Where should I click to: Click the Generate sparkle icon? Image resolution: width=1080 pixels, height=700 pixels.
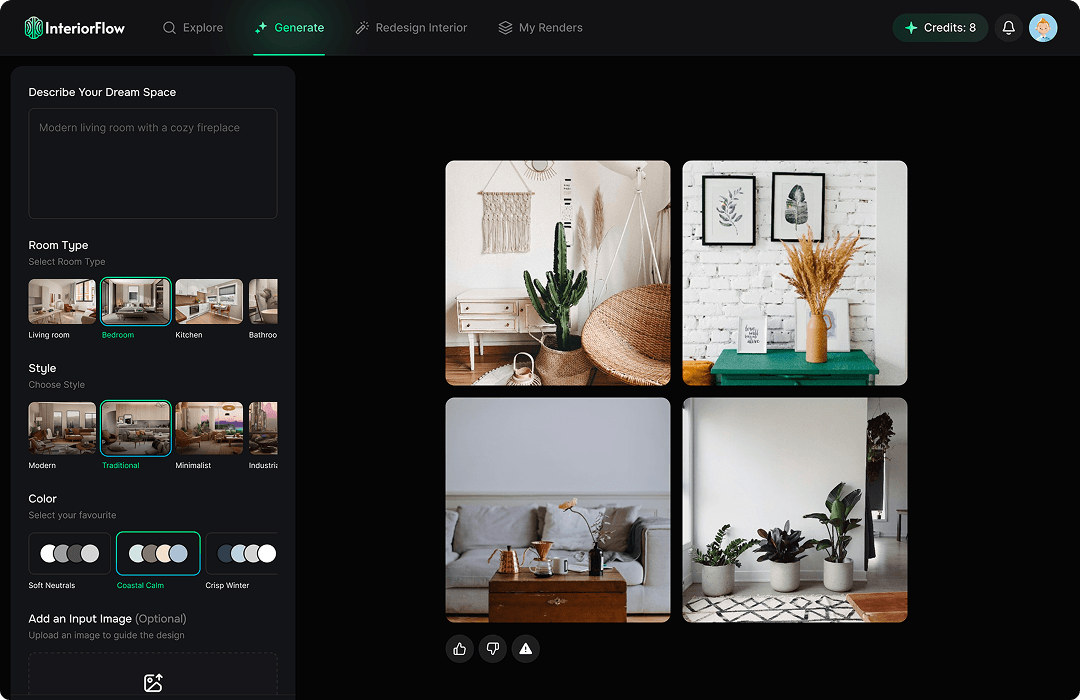[x=259, y=28]
